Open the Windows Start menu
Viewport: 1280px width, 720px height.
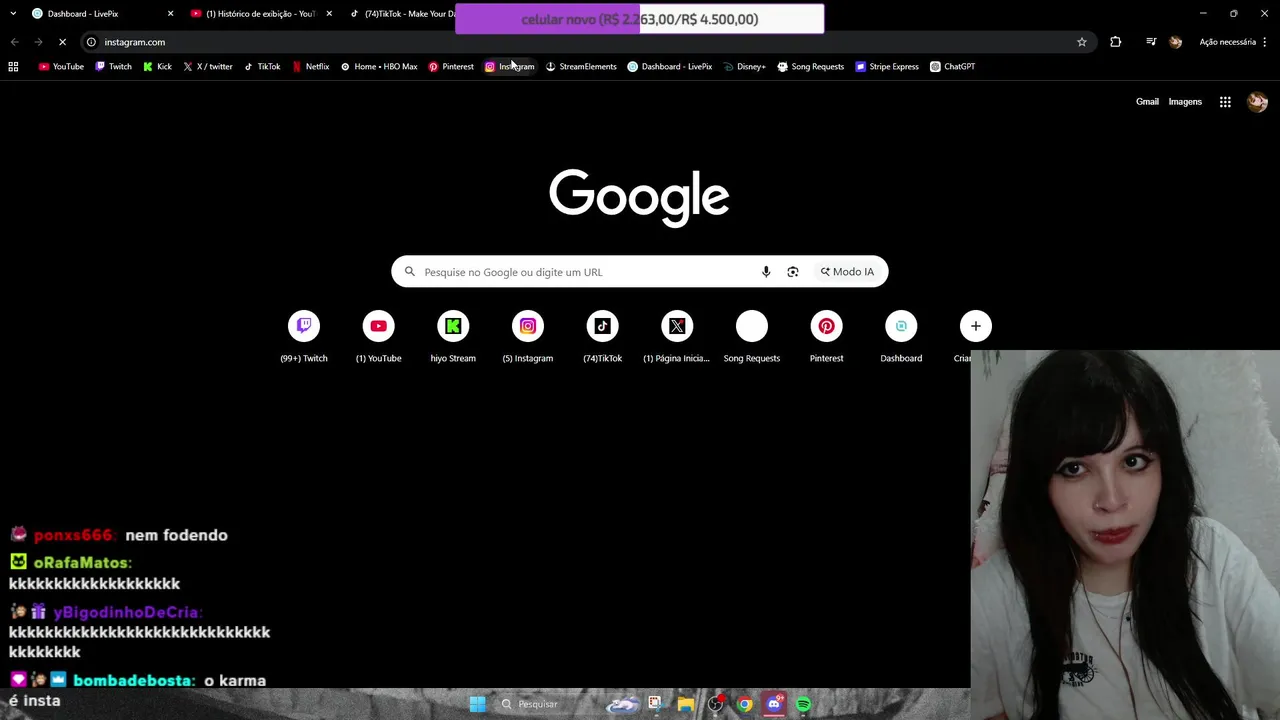(x=477, y=704)
